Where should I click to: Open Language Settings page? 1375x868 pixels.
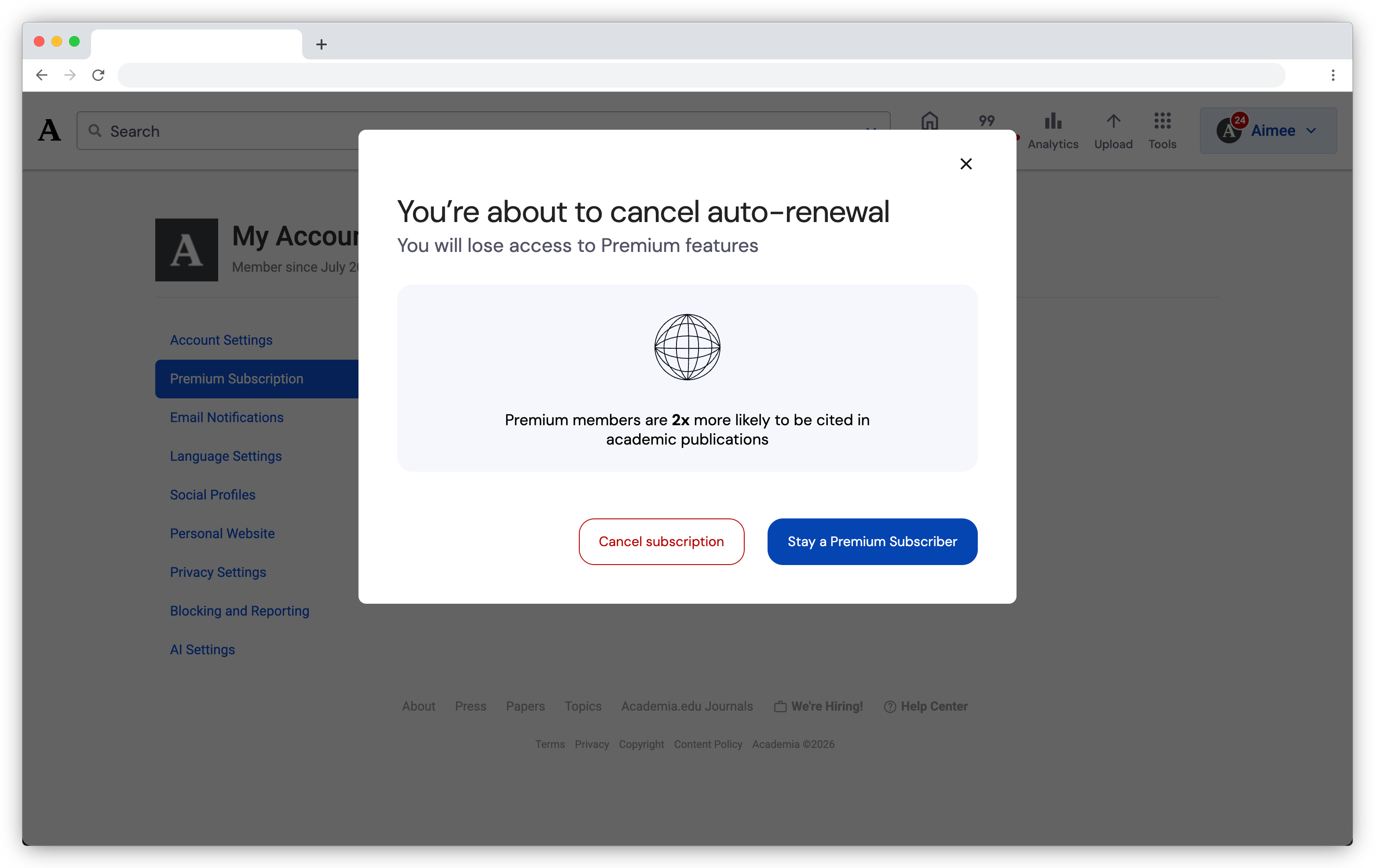(226, 456)
